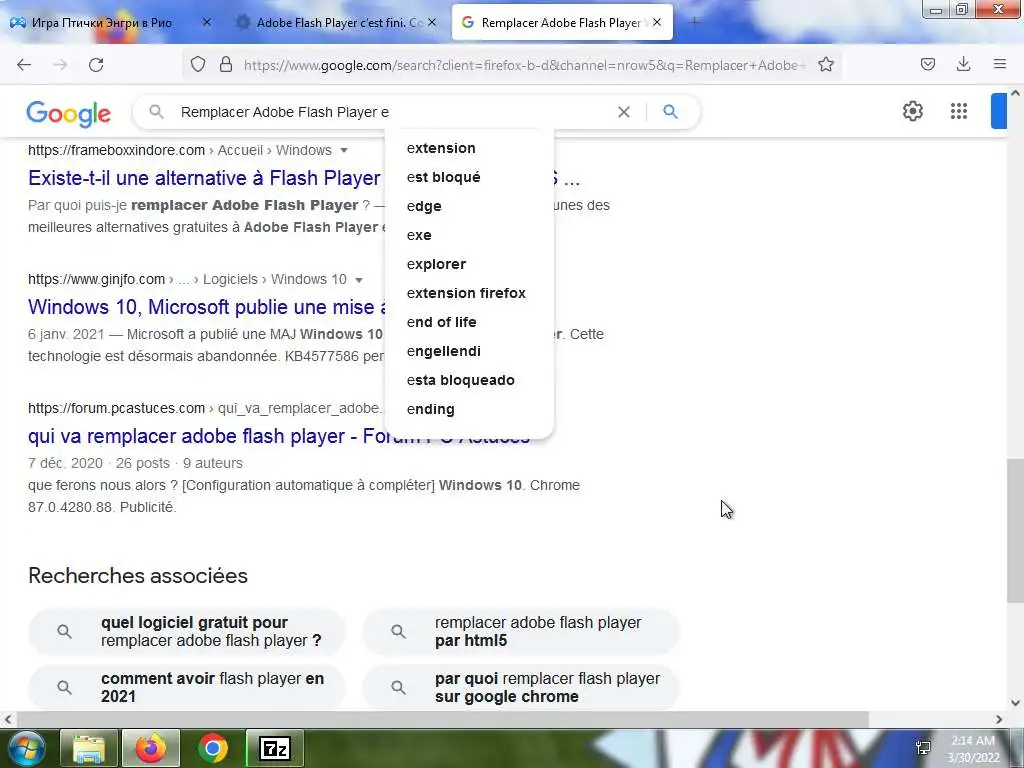1024x768 pixels.
Task: Open 'Existe-t-il une alternative à Flash Player' result
Action: 204,178
